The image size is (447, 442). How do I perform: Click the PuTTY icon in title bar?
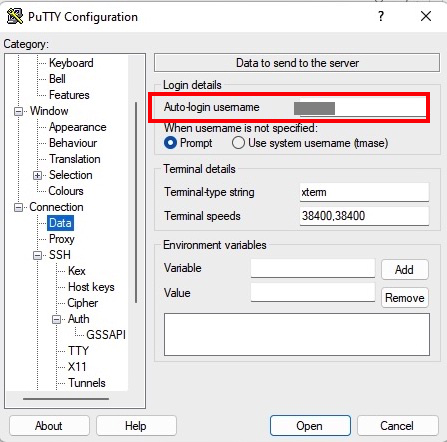[x=15, y=16]
